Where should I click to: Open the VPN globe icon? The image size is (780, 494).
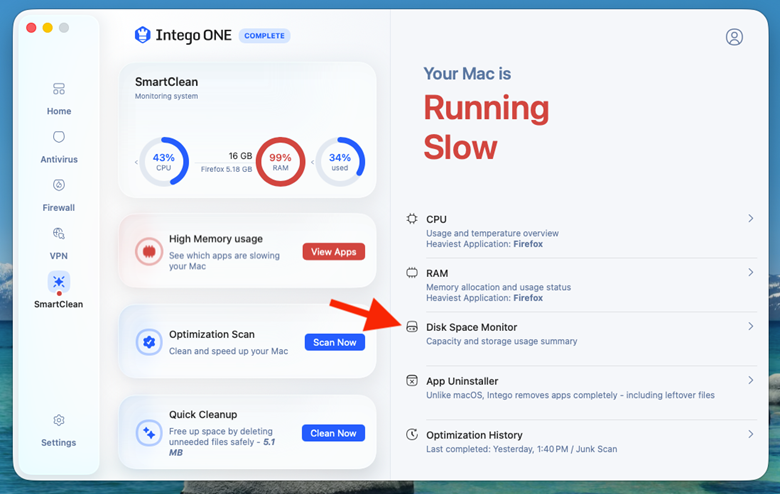(59, 233)
